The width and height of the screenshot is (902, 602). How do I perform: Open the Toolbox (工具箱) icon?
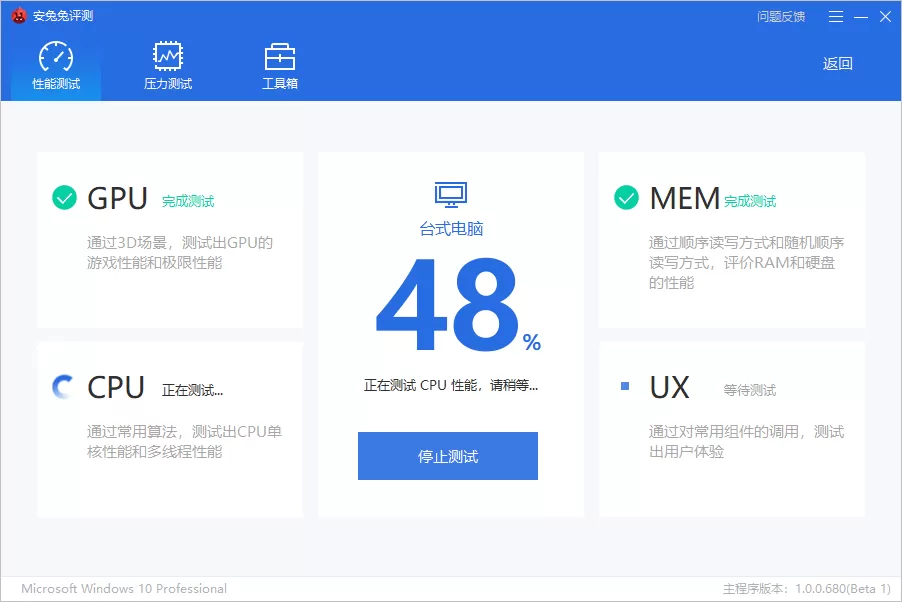tap(279, 55)
